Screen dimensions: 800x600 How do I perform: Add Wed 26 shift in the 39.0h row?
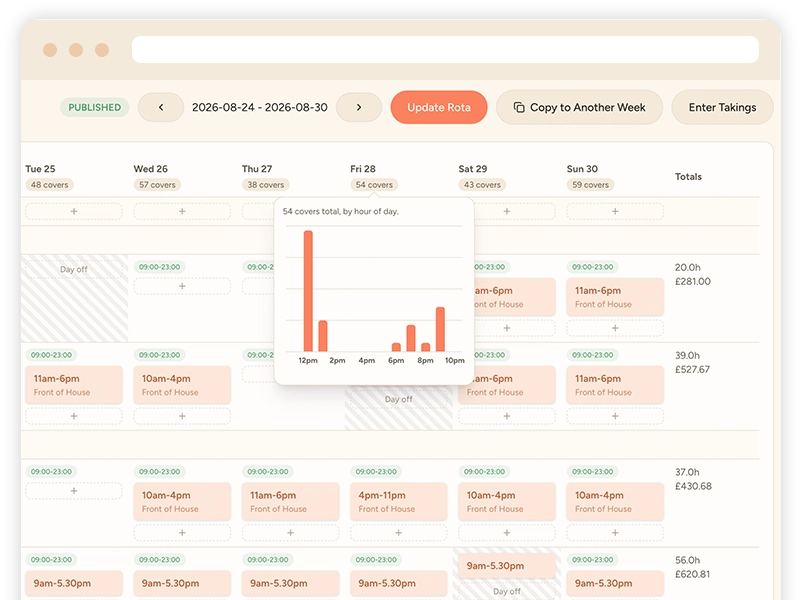[182, 416]
